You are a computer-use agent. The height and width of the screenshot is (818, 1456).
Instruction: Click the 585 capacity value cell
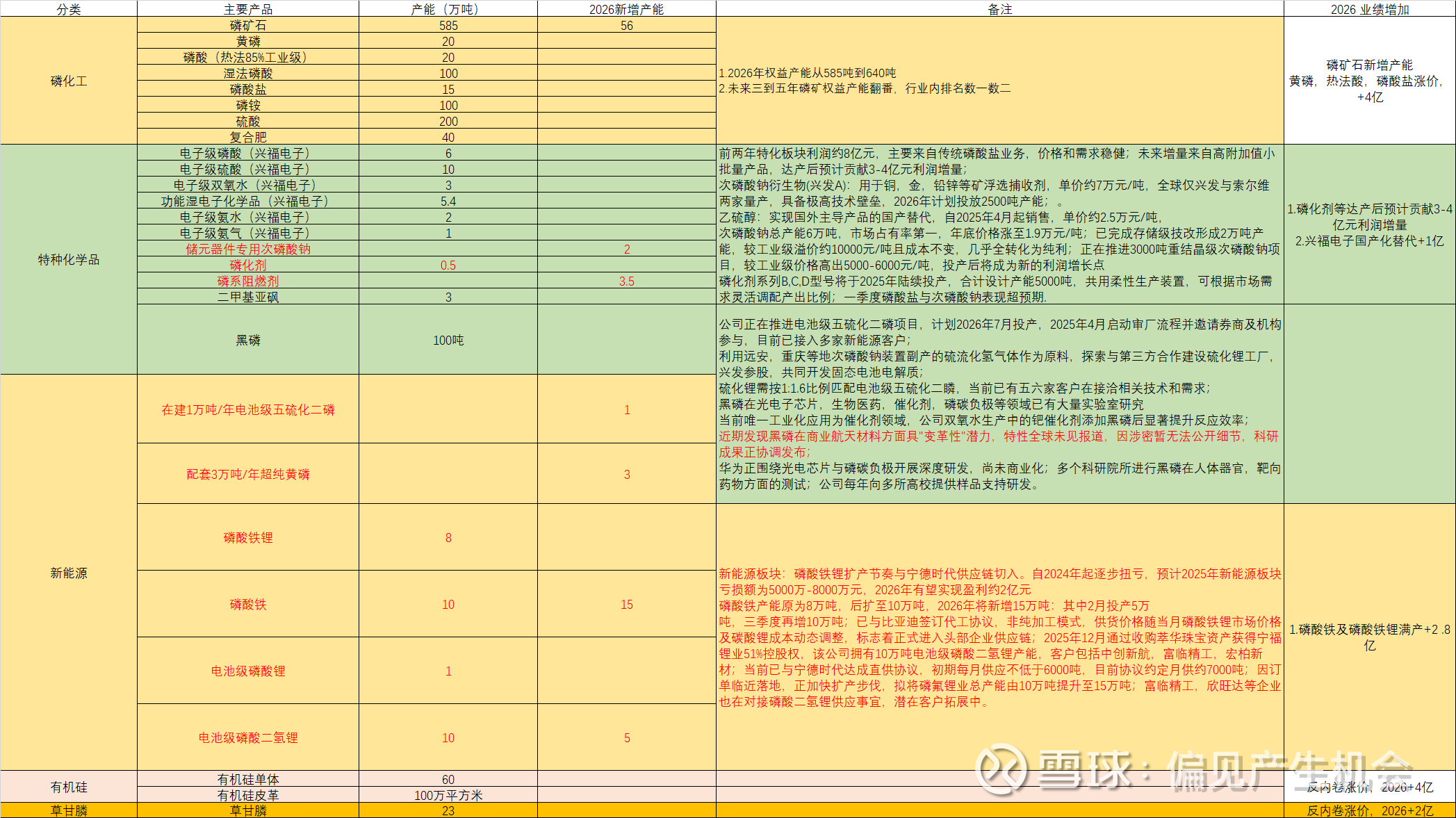(448, 25)
